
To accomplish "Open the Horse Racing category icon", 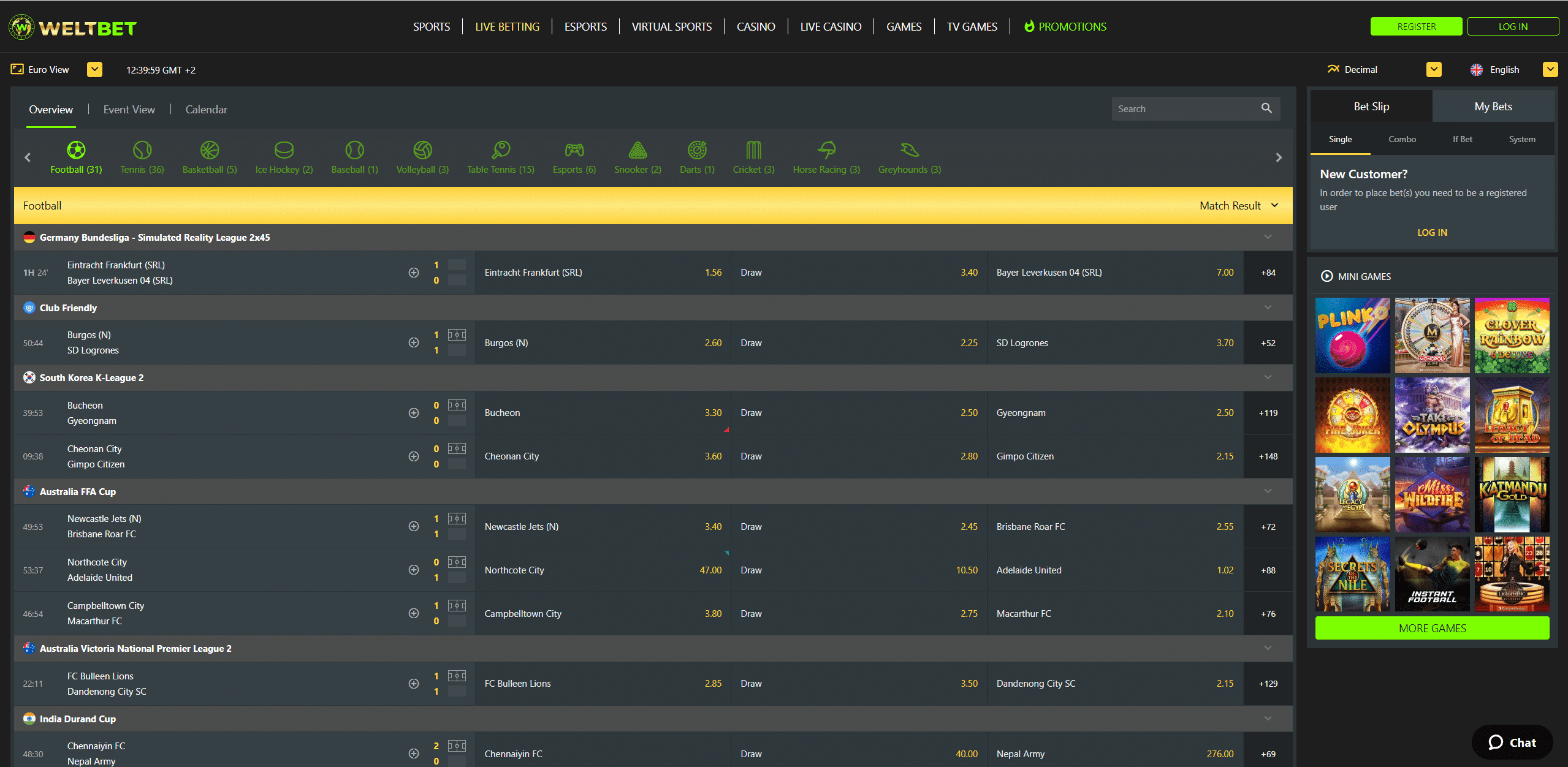I will coord(826,151).
